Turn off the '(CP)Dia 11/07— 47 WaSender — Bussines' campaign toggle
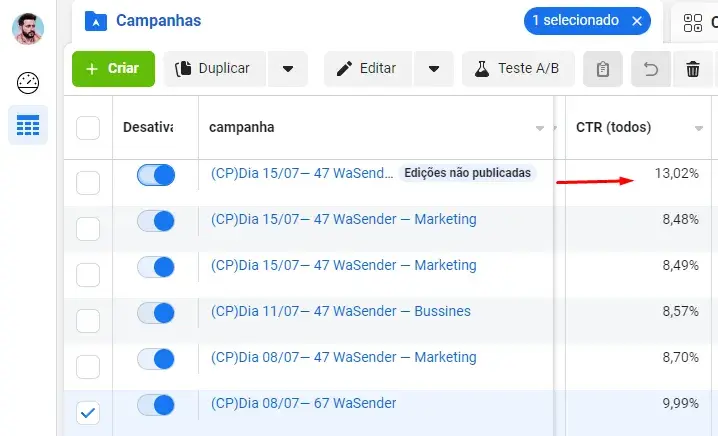 tap(156, 313)
